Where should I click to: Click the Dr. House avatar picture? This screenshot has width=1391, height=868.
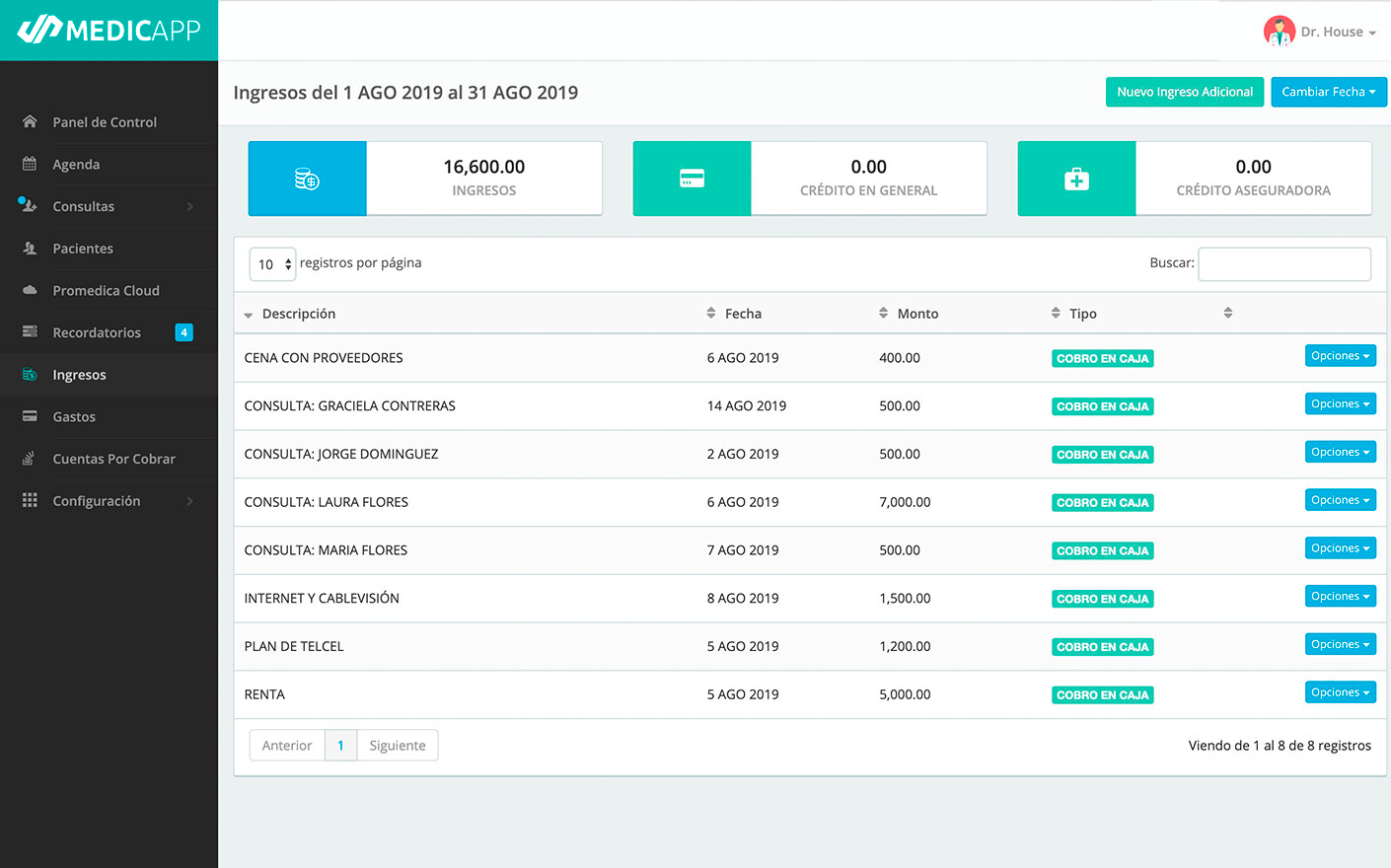(1279, 32)
